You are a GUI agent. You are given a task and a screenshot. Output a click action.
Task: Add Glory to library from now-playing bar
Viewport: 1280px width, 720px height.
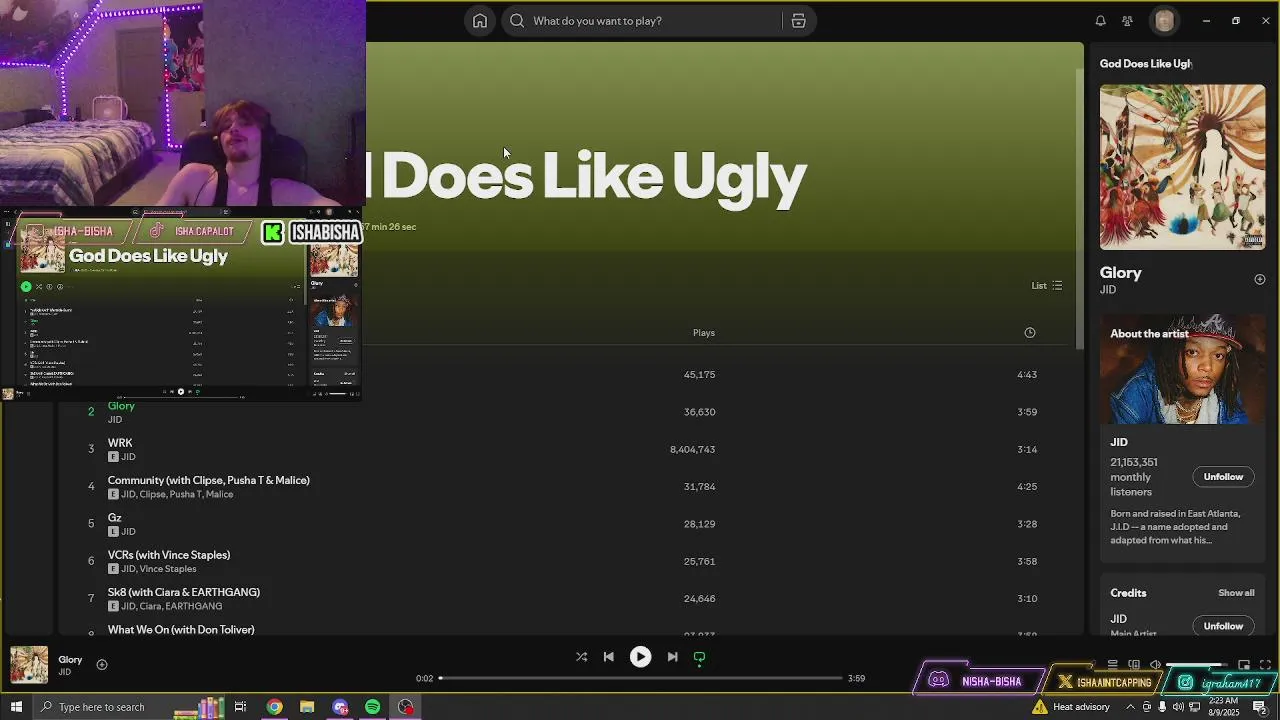[x=101, y=664]
